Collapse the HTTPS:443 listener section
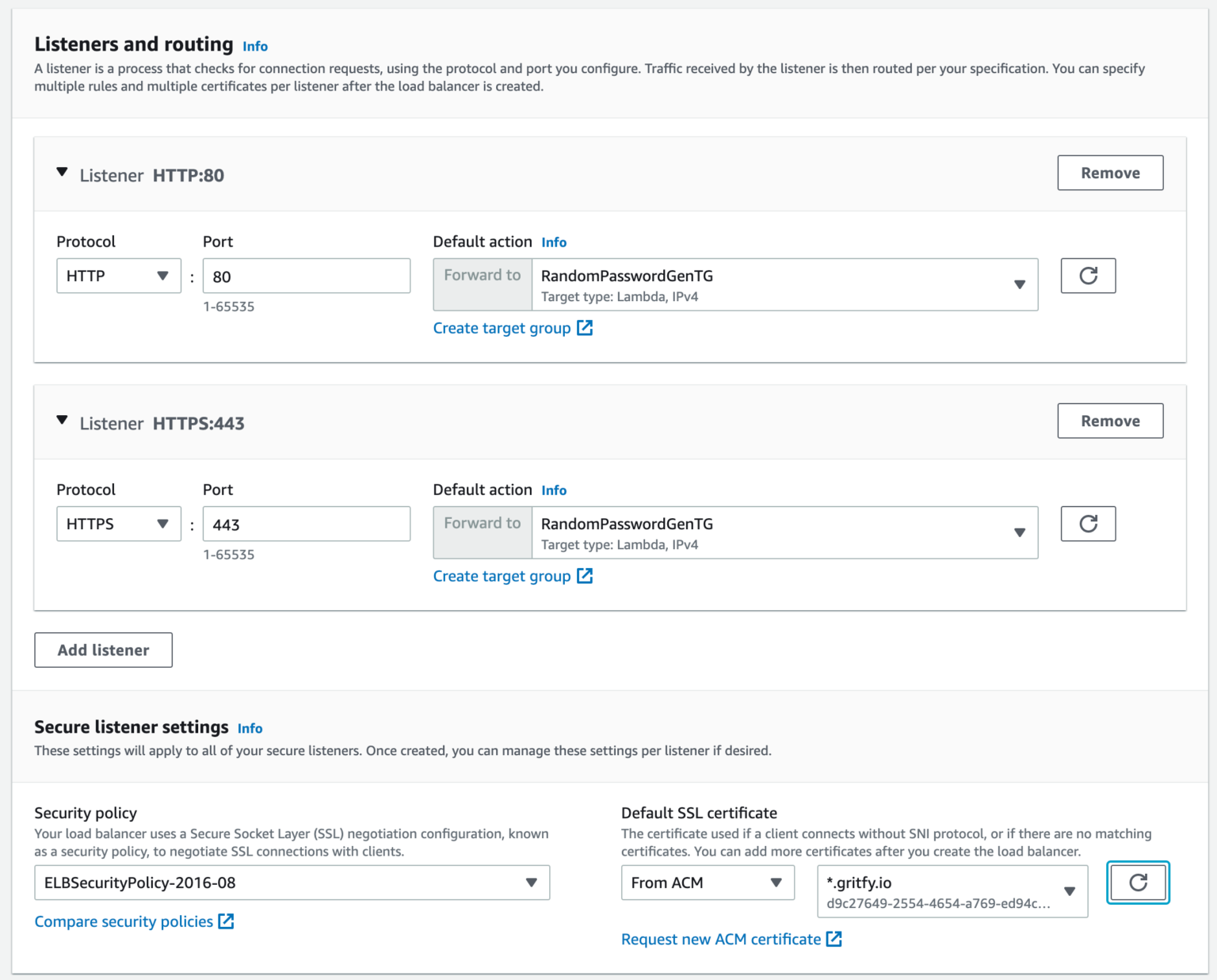The image size is (1217, 980). pos(62,420)
